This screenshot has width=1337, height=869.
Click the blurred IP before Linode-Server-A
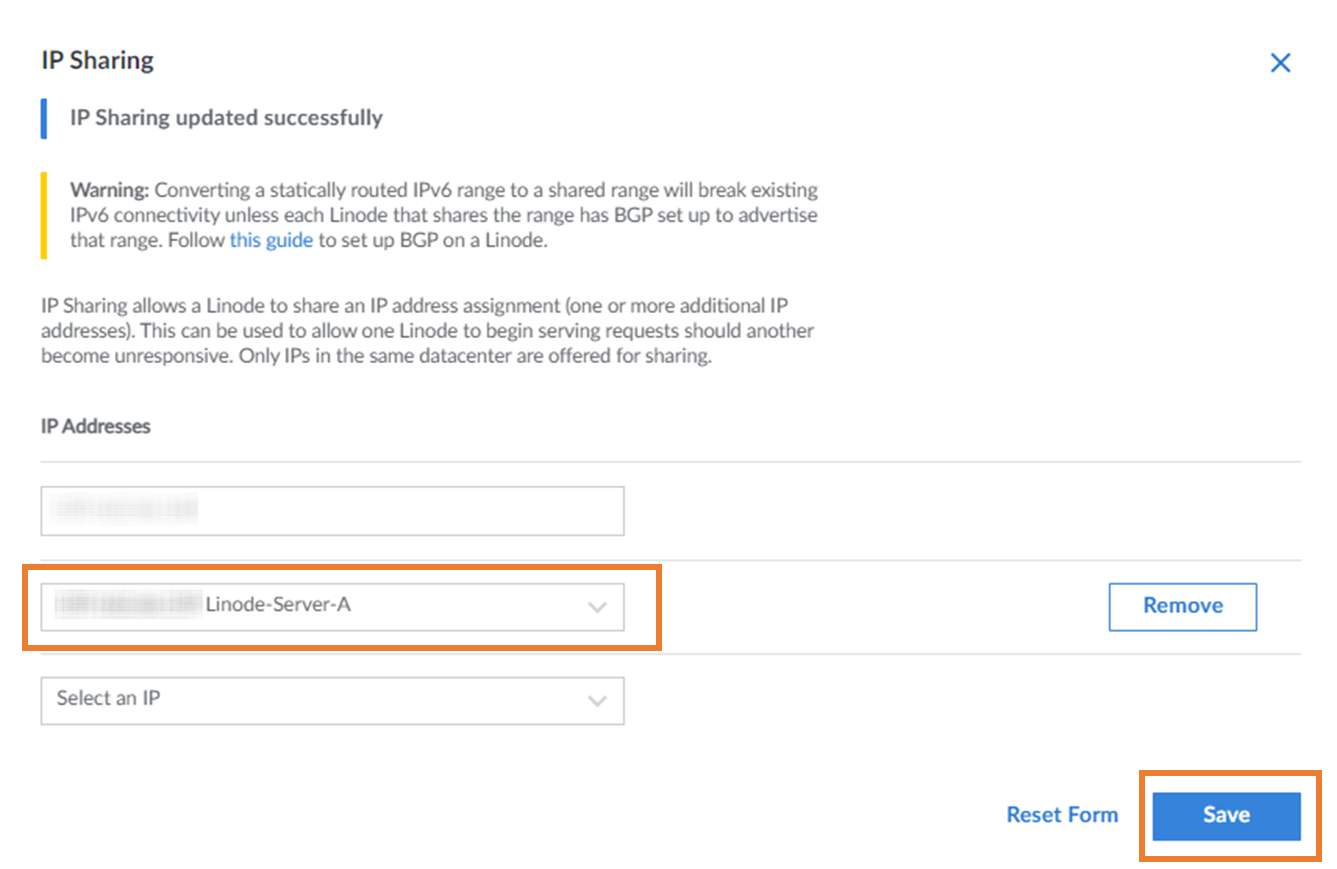128,605
